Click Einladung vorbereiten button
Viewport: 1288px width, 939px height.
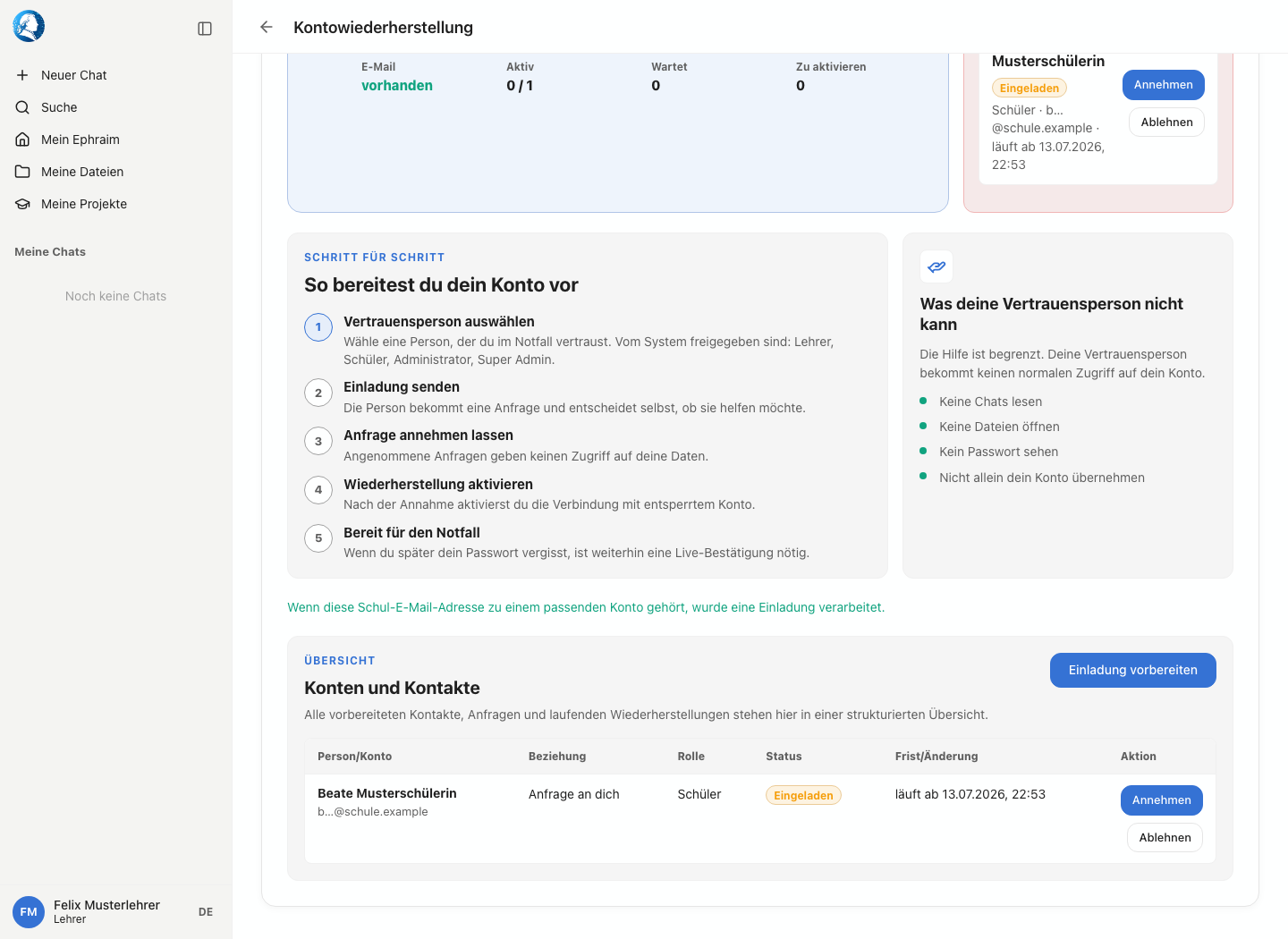pos(1133,670)
